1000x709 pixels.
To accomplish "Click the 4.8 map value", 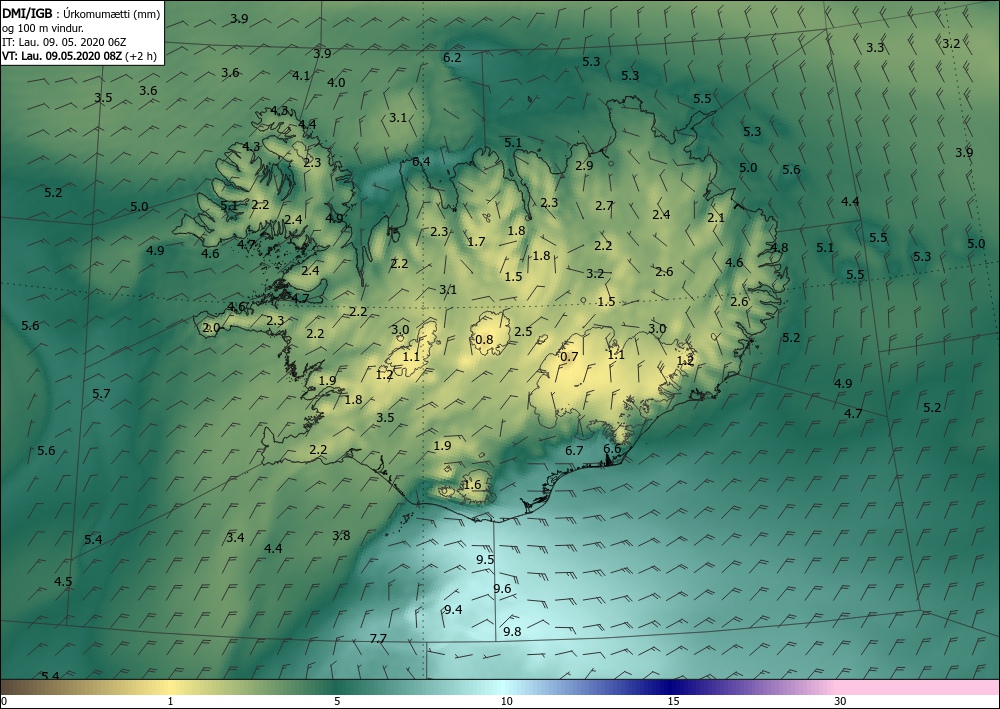I will coord(779,248).
